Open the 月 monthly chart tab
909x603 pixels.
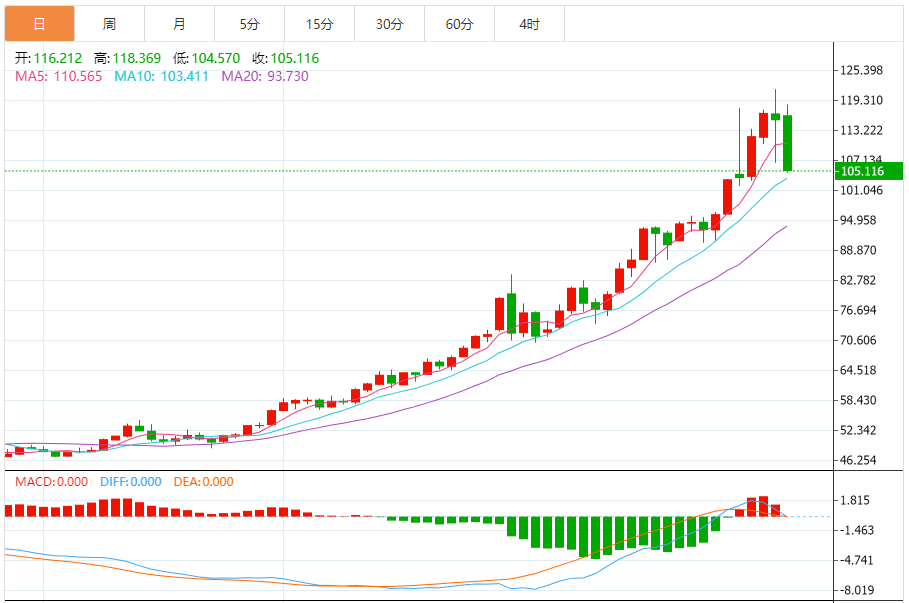(179, 23)
